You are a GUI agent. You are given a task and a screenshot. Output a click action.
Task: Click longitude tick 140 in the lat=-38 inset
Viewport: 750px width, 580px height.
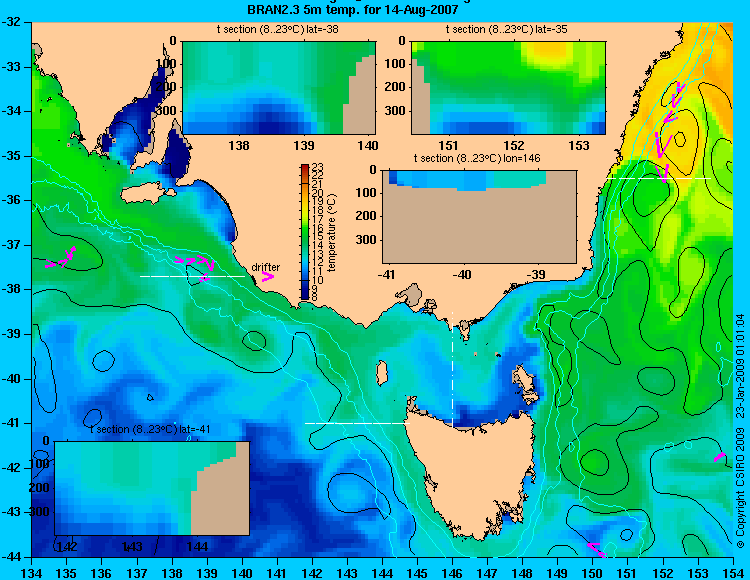click(x=369, y=145)
